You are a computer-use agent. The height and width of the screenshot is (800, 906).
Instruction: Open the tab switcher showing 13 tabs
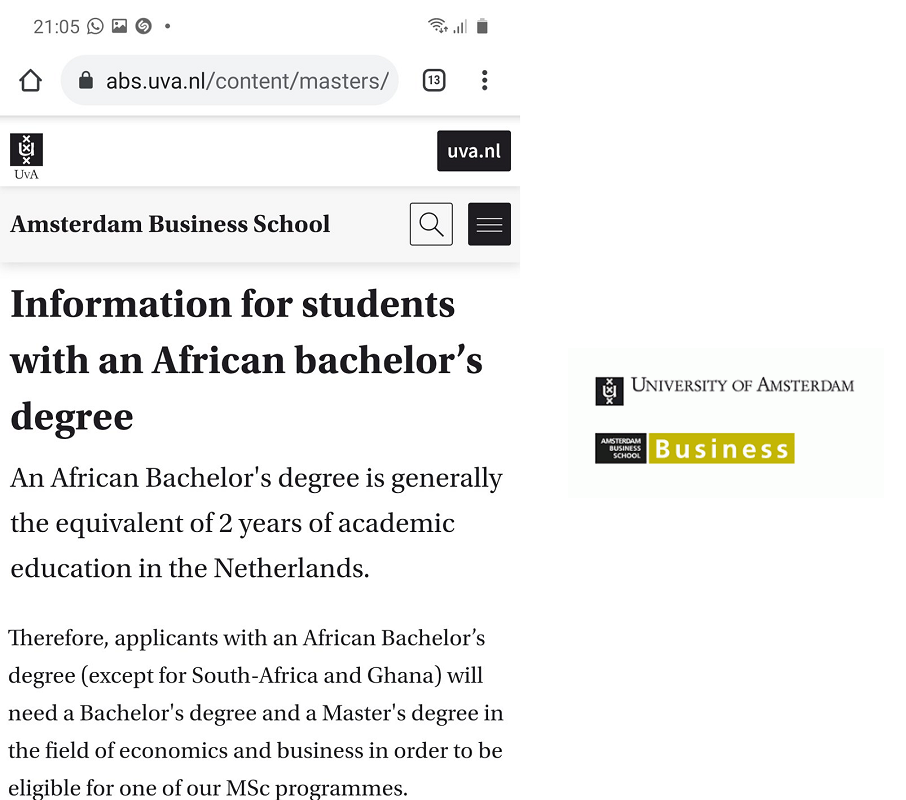pyautogui.click(x=434, y=81)
